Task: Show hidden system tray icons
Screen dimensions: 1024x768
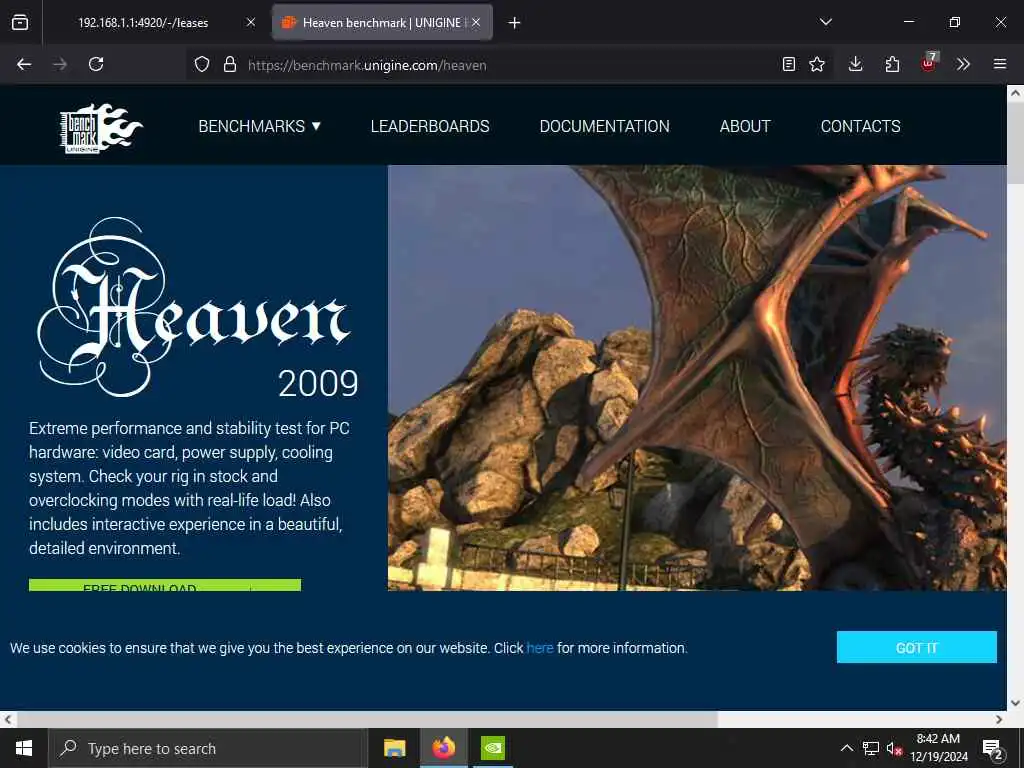Action: pyautogui.click(x=846, y=748)
